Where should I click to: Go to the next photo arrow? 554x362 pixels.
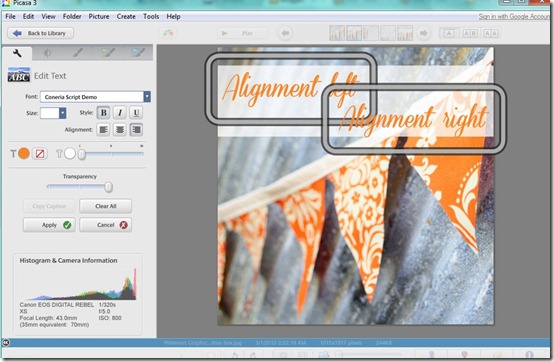pos(423,33)
